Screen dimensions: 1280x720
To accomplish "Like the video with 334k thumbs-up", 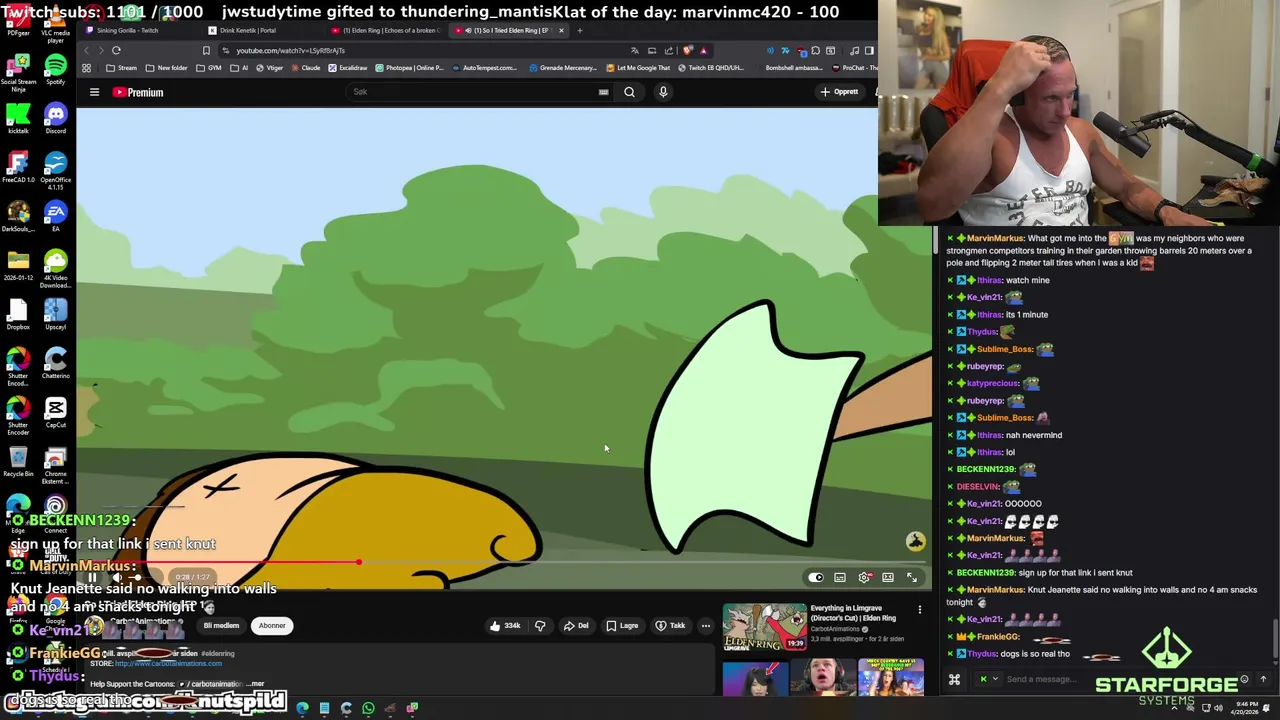I will 504,626.
